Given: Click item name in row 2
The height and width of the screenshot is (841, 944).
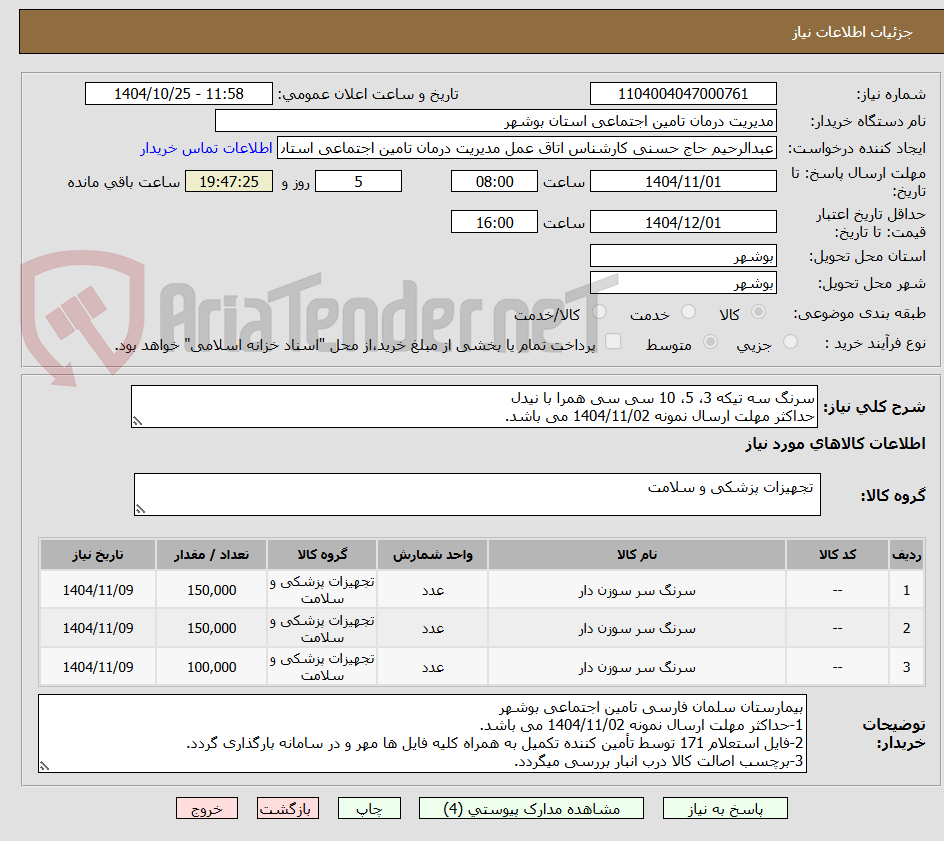Looking at the screenshot, I should click(x=637, y=628).
